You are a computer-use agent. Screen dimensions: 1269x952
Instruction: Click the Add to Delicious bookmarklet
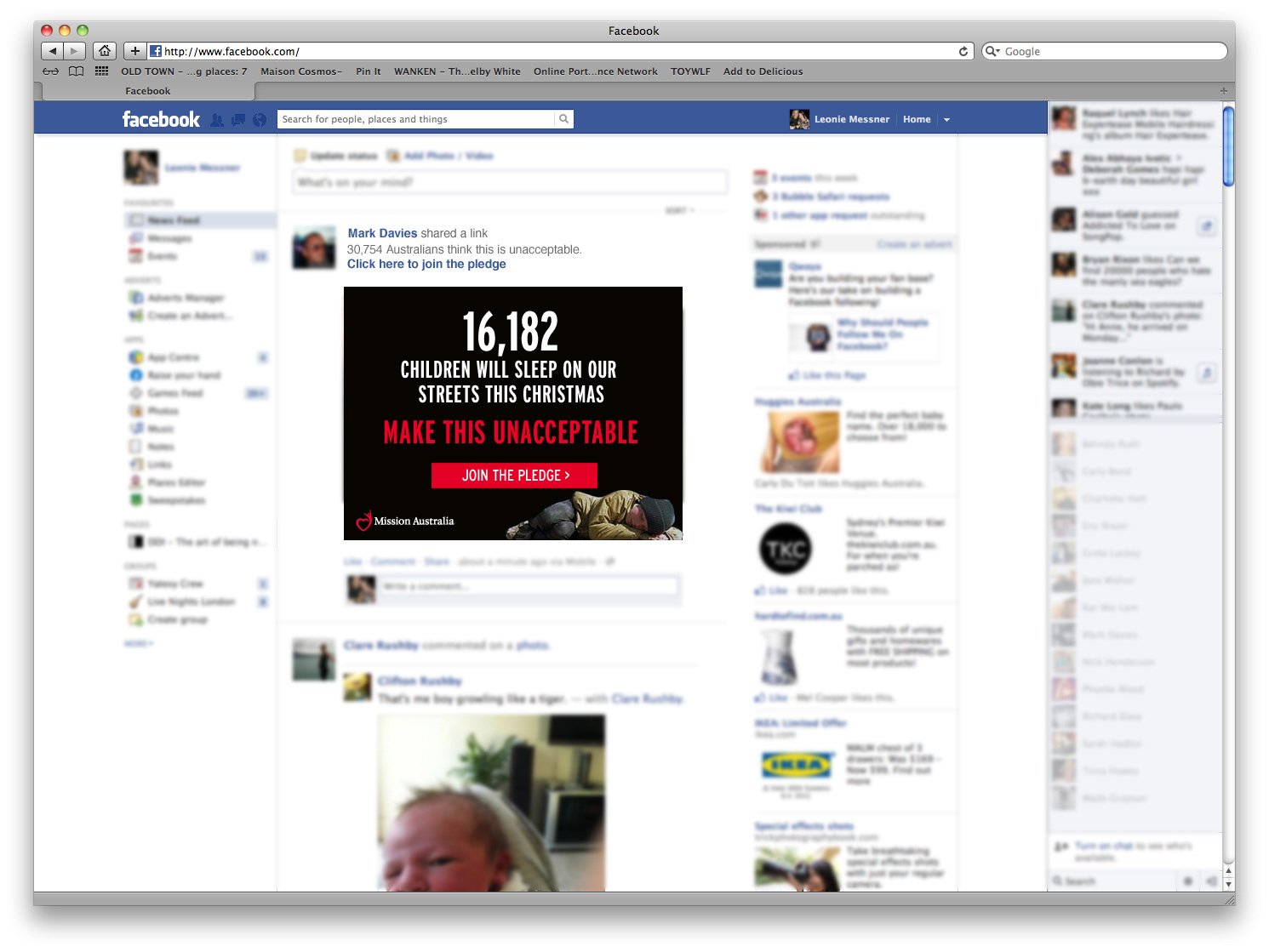point(763,71)
